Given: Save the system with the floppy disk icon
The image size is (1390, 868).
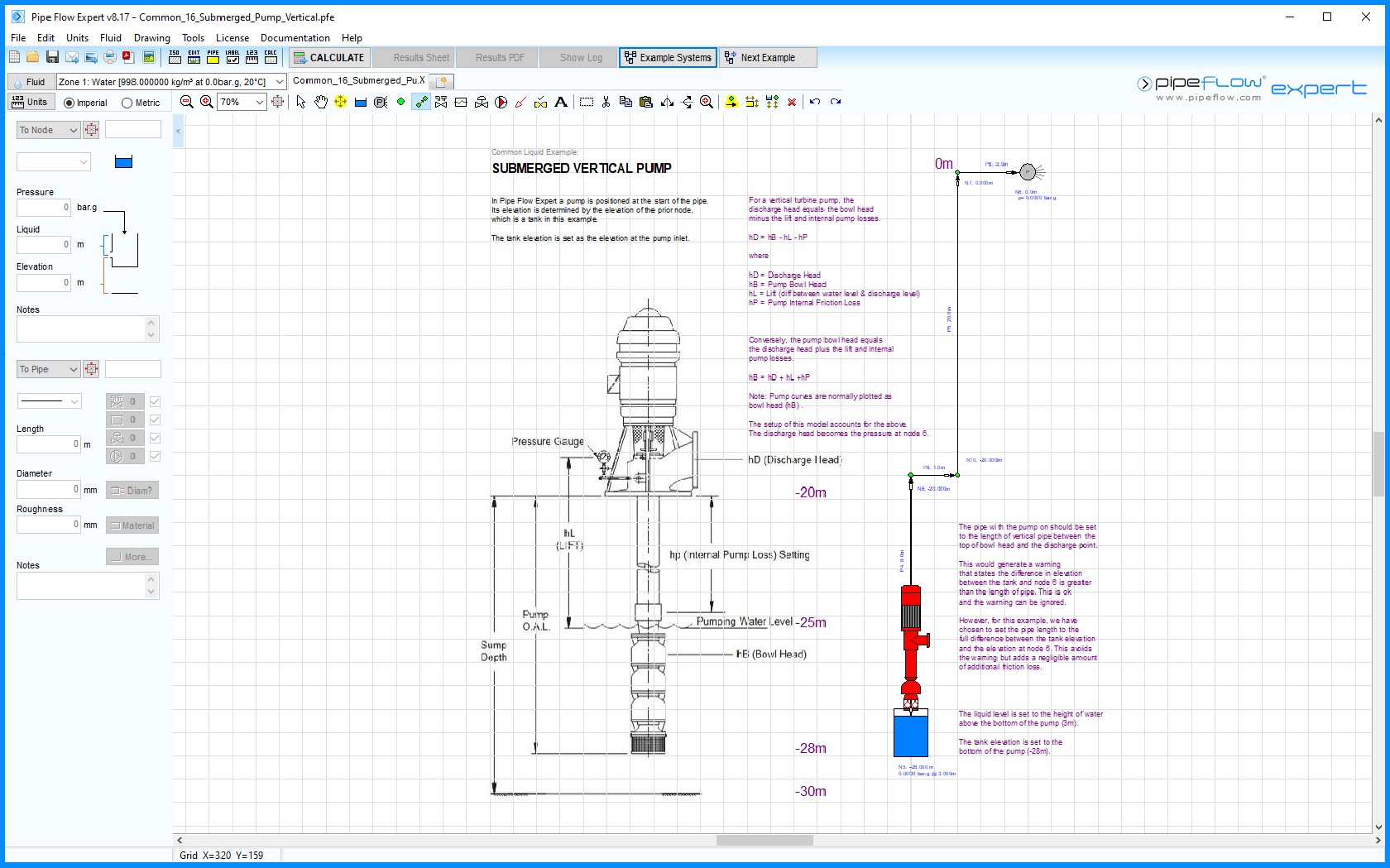Looking at the screenshot, I should coord(52,57).
